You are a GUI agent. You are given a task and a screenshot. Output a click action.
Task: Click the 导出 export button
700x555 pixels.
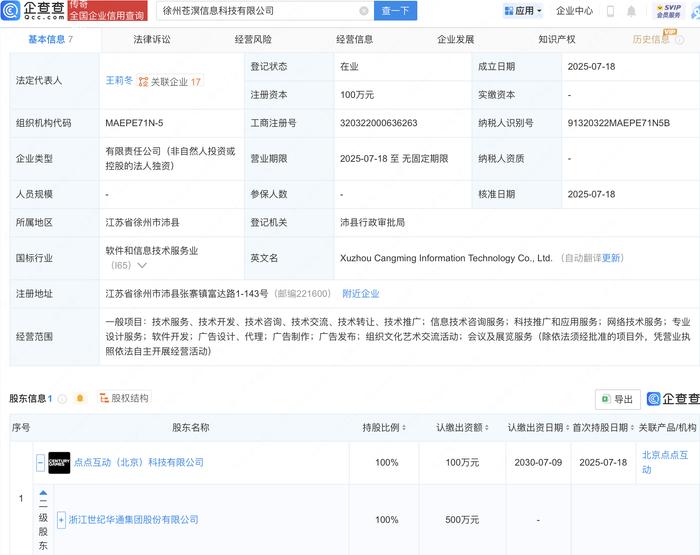point(618,399)
